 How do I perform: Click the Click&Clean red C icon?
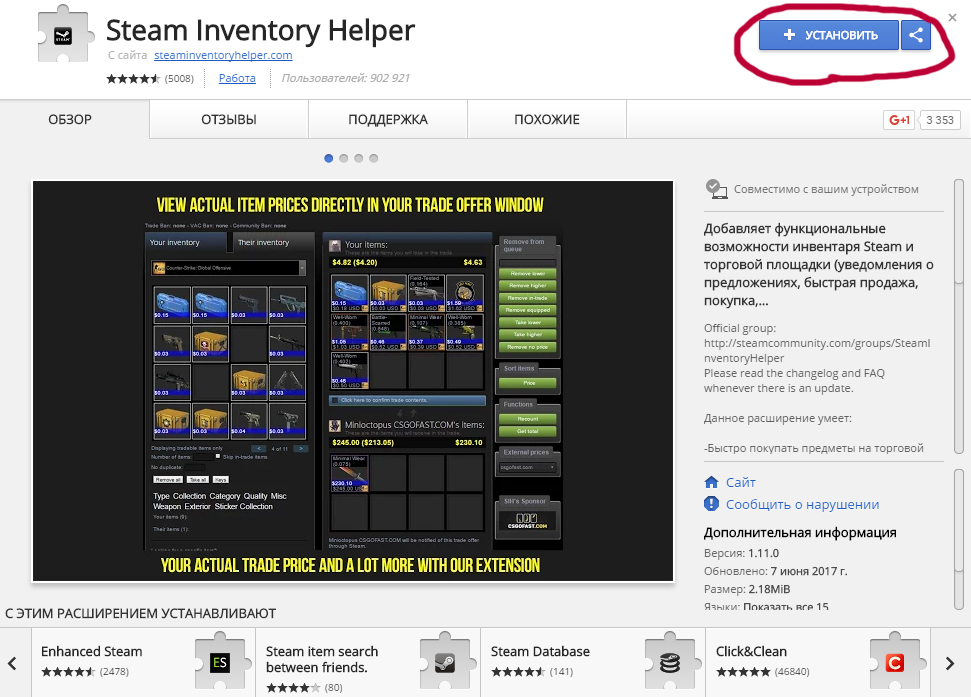point(894,662)
